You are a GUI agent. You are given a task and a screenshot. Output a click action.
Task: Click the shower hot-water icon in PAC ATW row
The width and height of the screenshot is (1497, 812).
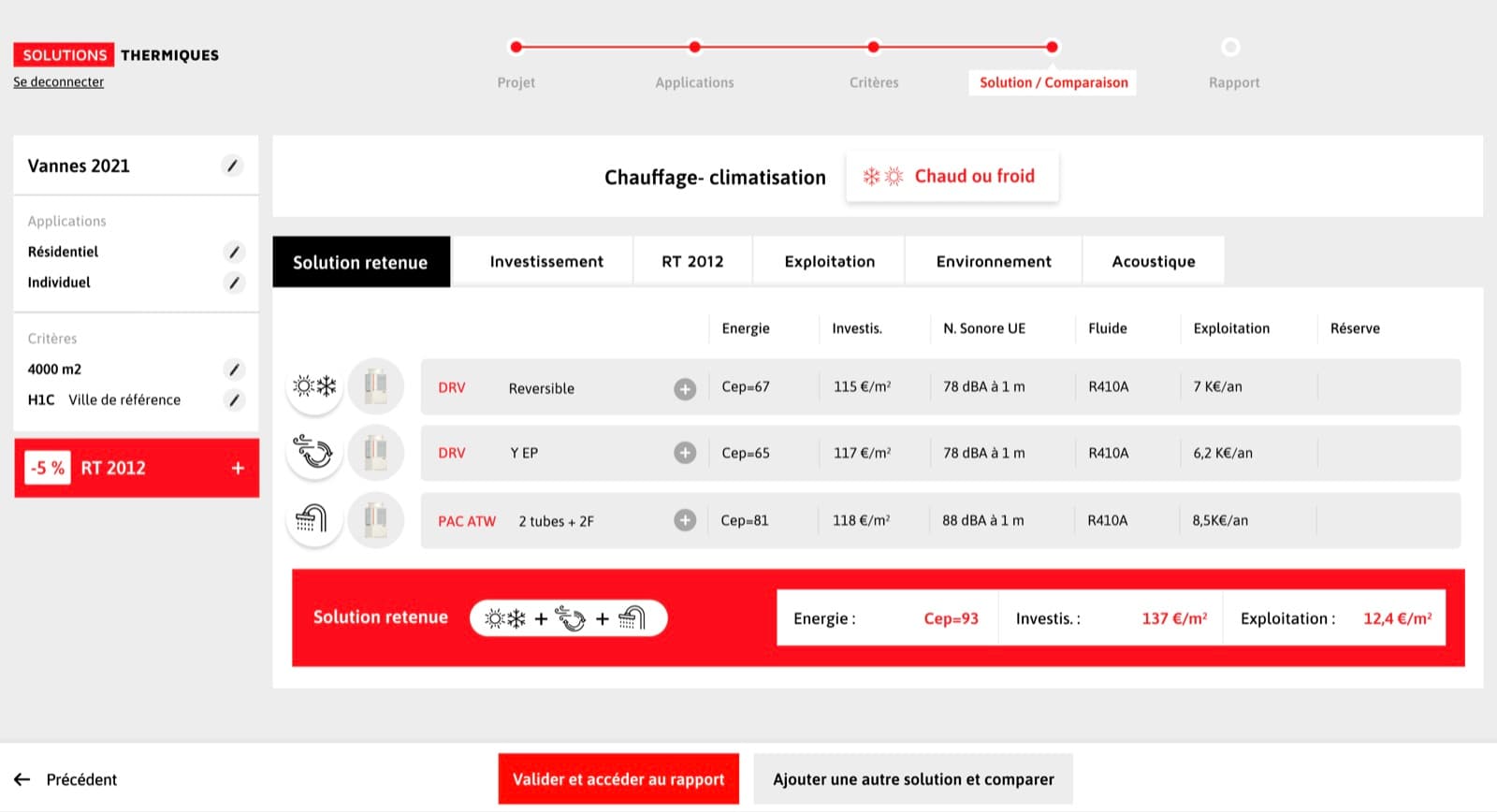tap(314, 519)
